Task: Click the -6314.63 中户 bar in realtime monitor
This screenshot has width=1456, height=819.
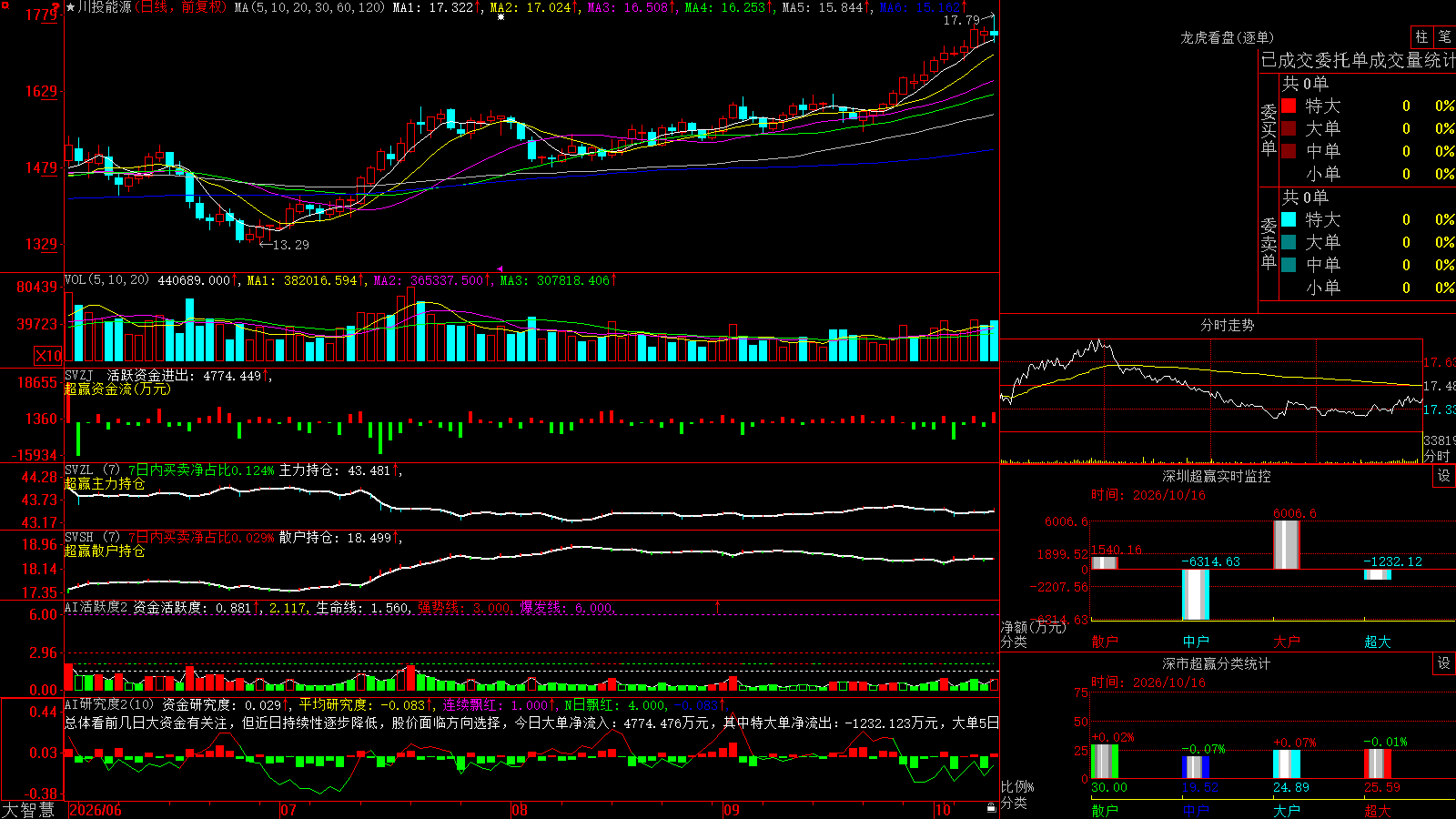Action: 1196,595
